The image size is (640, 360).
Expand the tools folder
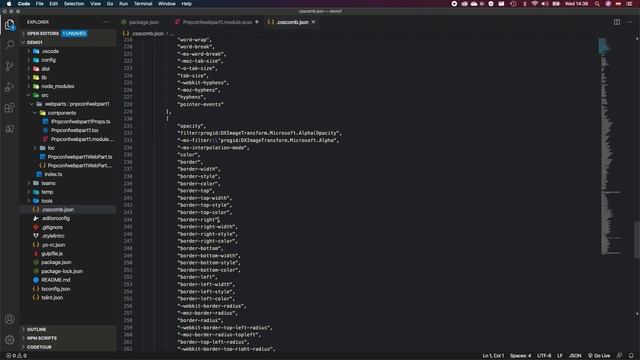pos(47,201)
